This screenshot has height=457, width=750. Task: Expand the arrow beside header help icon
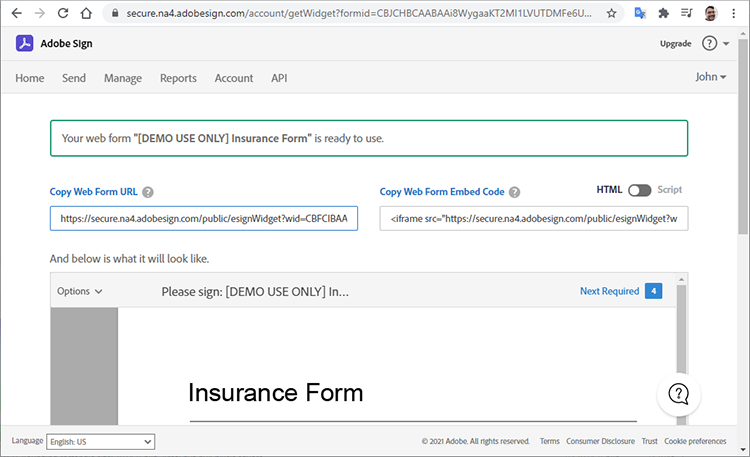tap(726, 44)
